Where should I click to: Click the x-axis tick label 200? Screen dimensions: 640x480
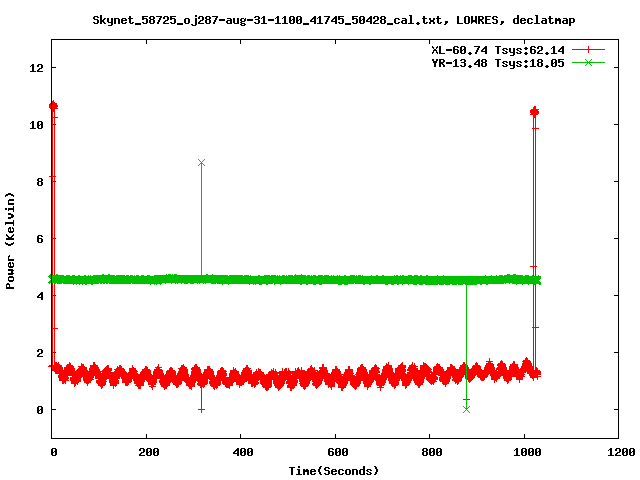148,452
